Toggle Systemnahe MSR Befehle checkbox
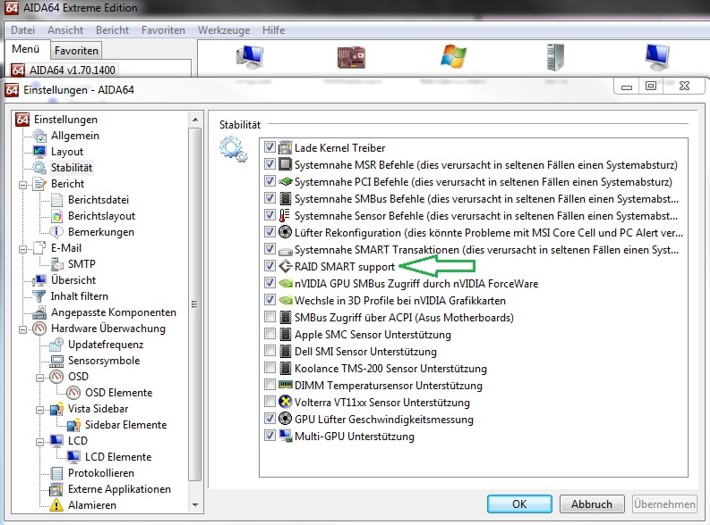This screenshot has width=710, height=525. click(270, 164)
